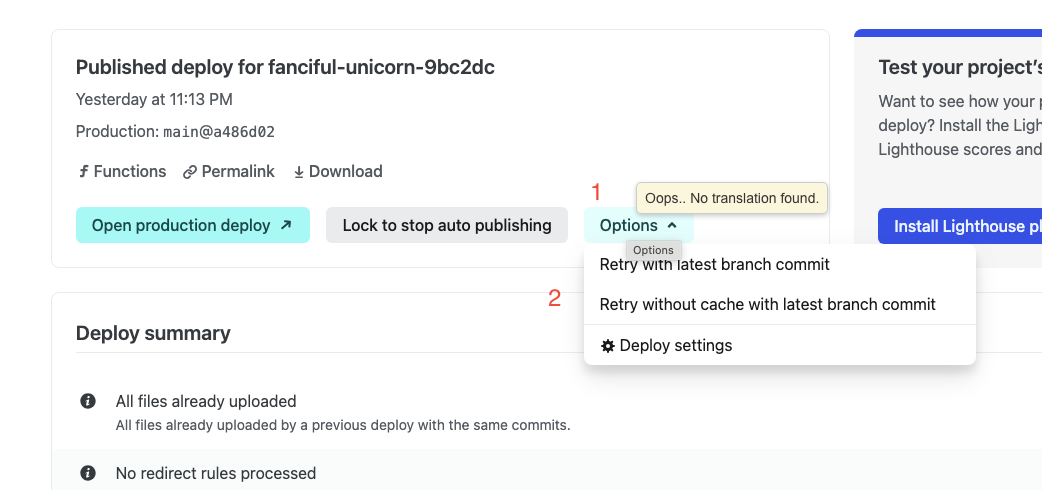
Task: Click the Download arrow icon
Action: [x=298, y=172]
